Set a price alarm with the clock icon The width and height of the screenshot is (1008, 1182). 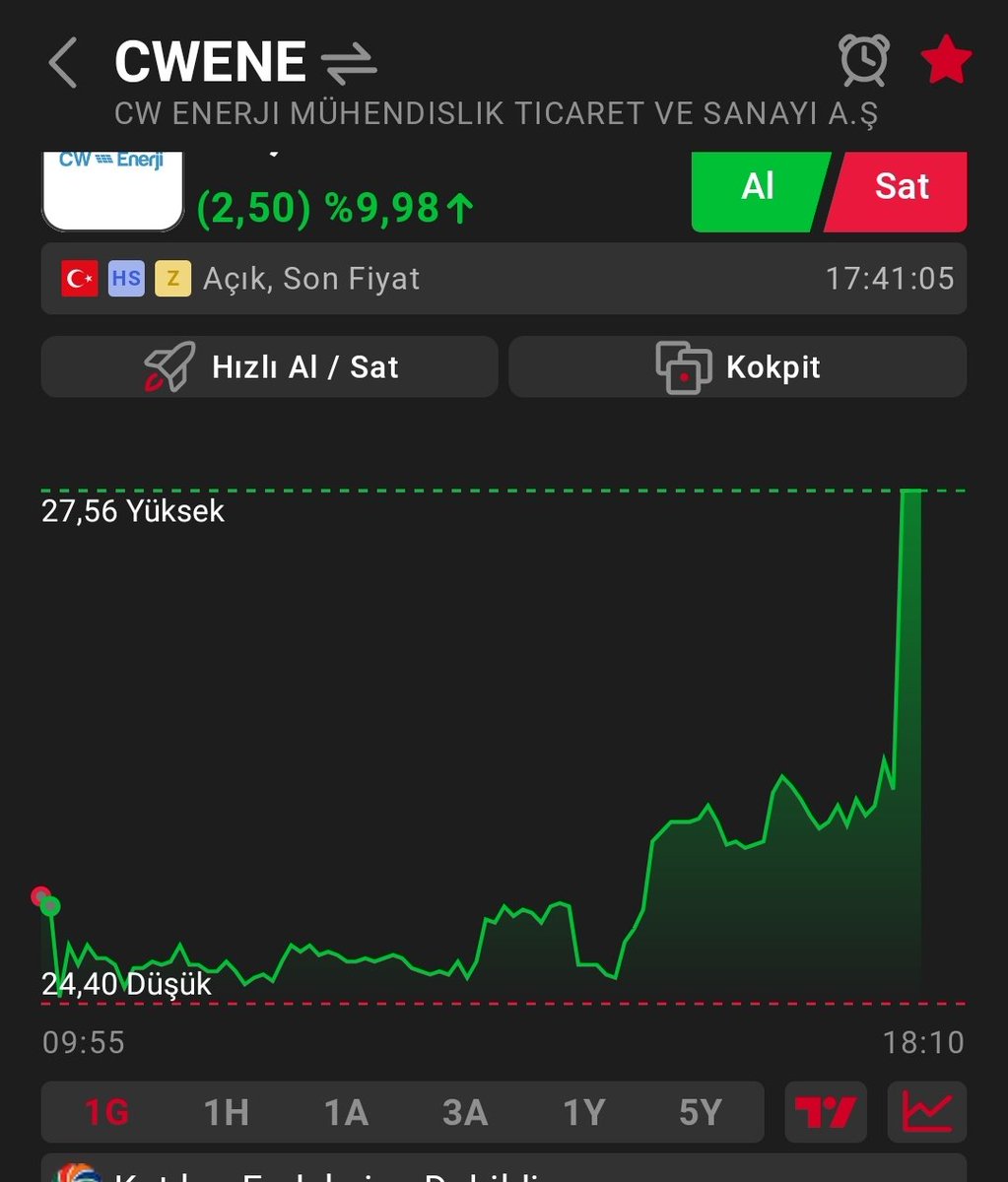[x=864, y=61]
